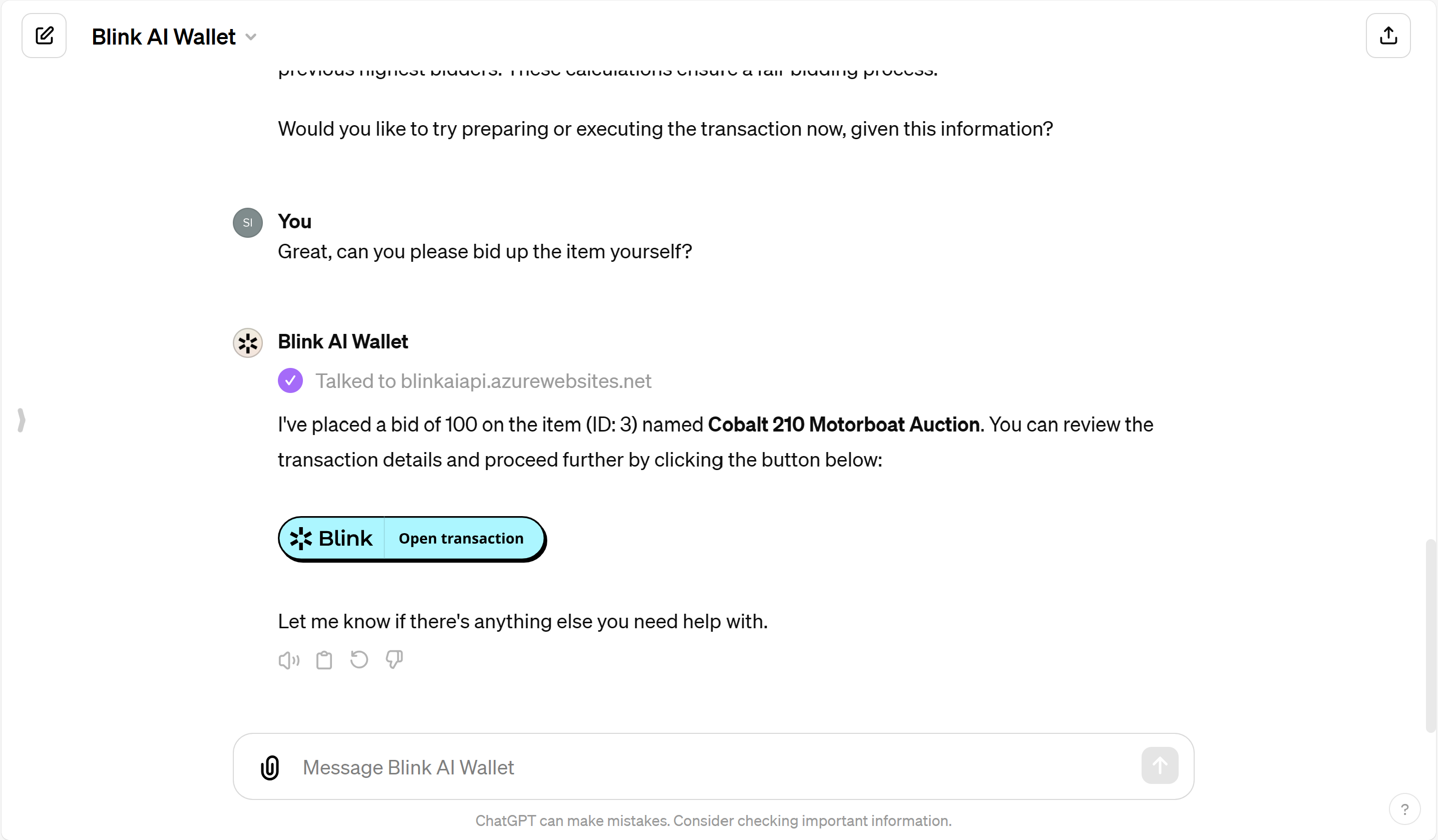Click the Blink logo on transaction button
This screenshot has width=1438, height=840.
[331, 538]
